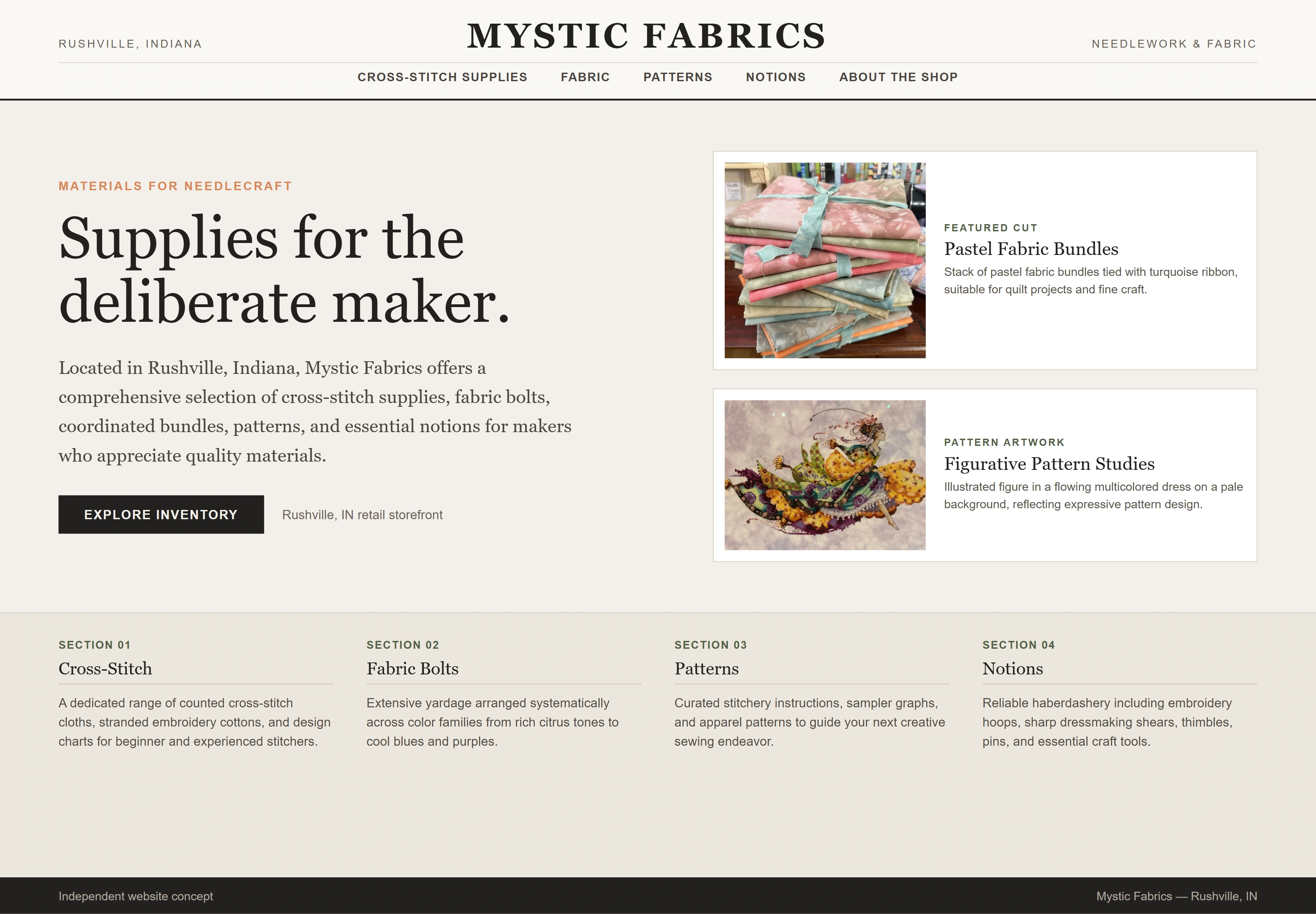Screen dimensions: 1316x914
Task: Click the Mystic Fabrics site title
Action: (646, 36)
